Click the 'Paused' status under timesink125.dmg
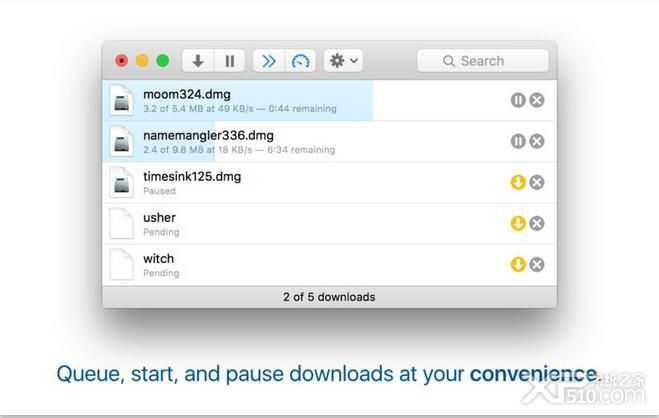 click(x=159, y=191)
